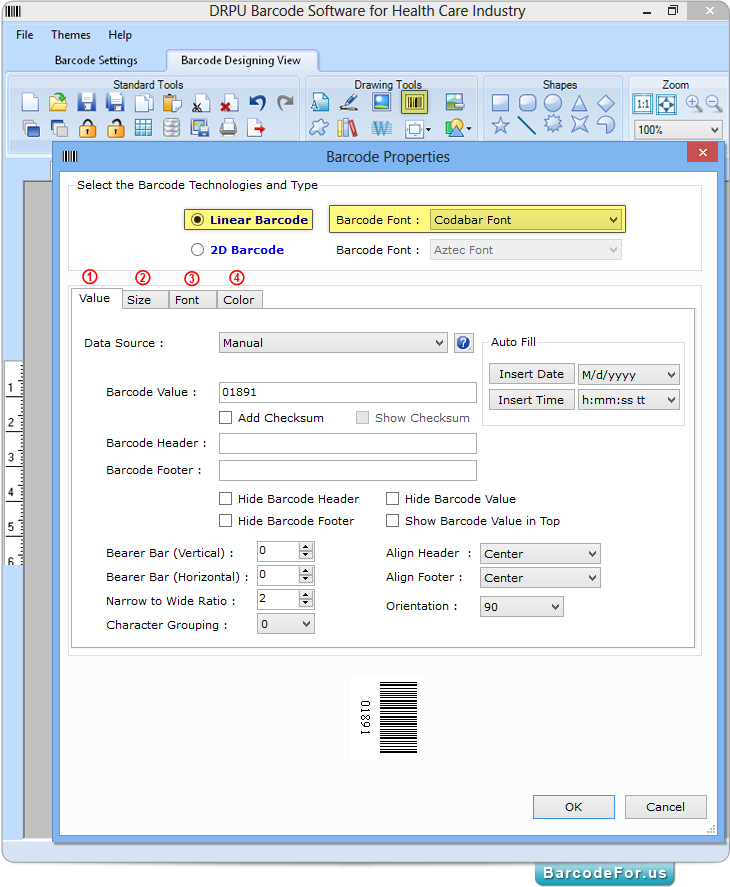Screen dimensions: 730x887
Task: Click the Barcode Header text field
Action: click(347, 444)
